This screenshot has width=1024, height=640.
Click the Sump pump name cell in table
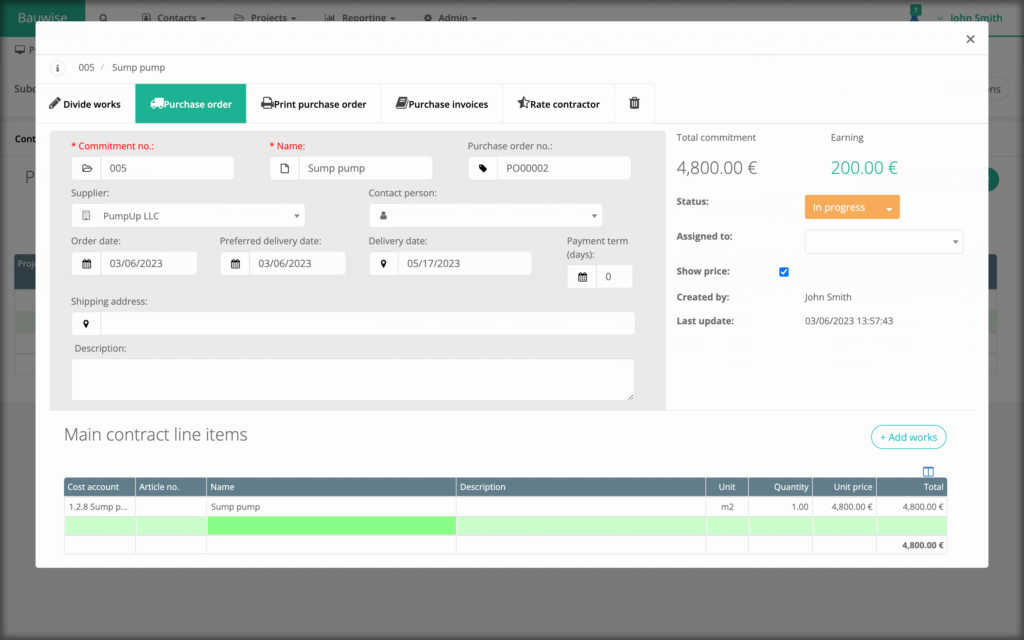point(331,506)
